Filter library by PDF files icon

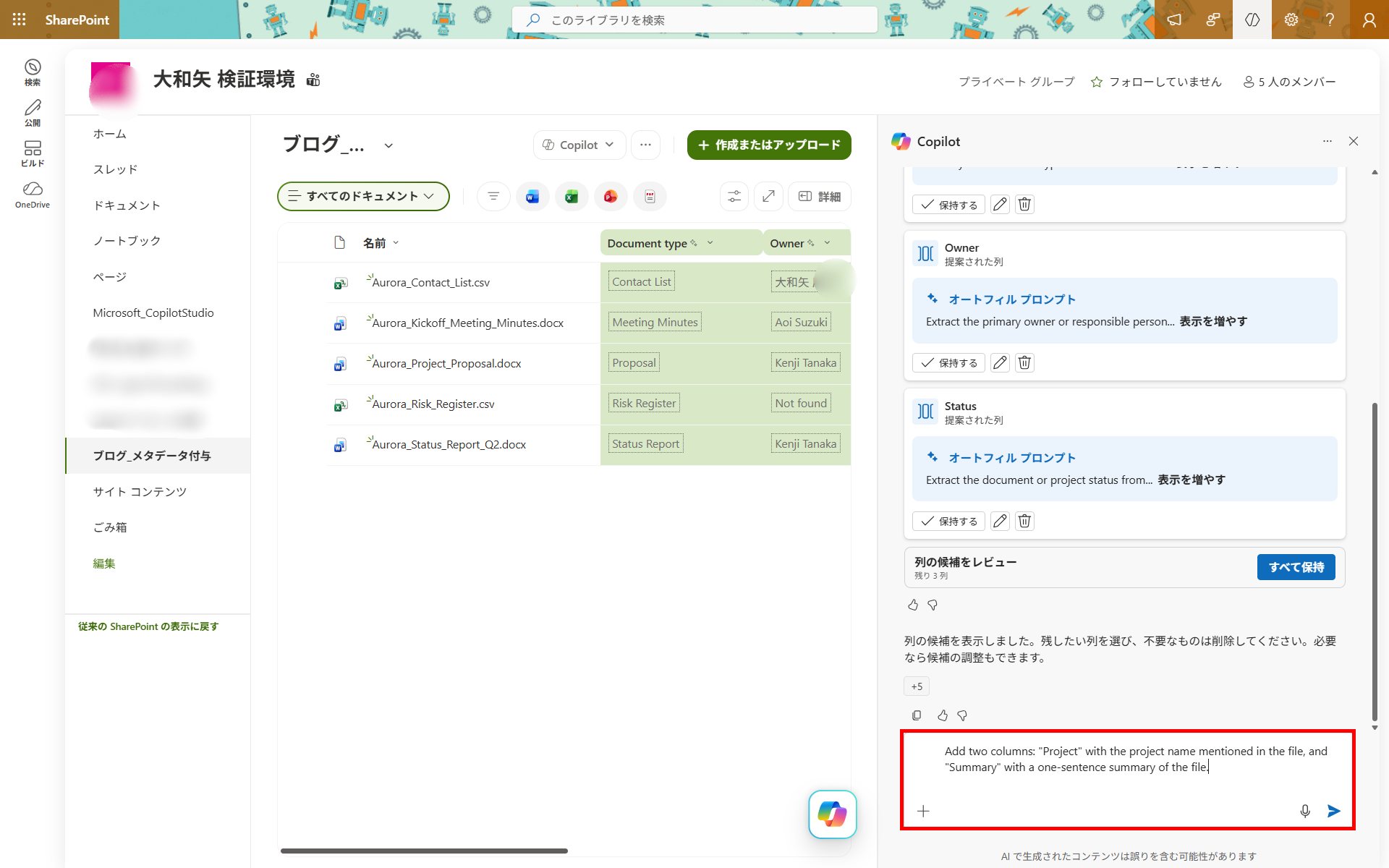[650, 196]
